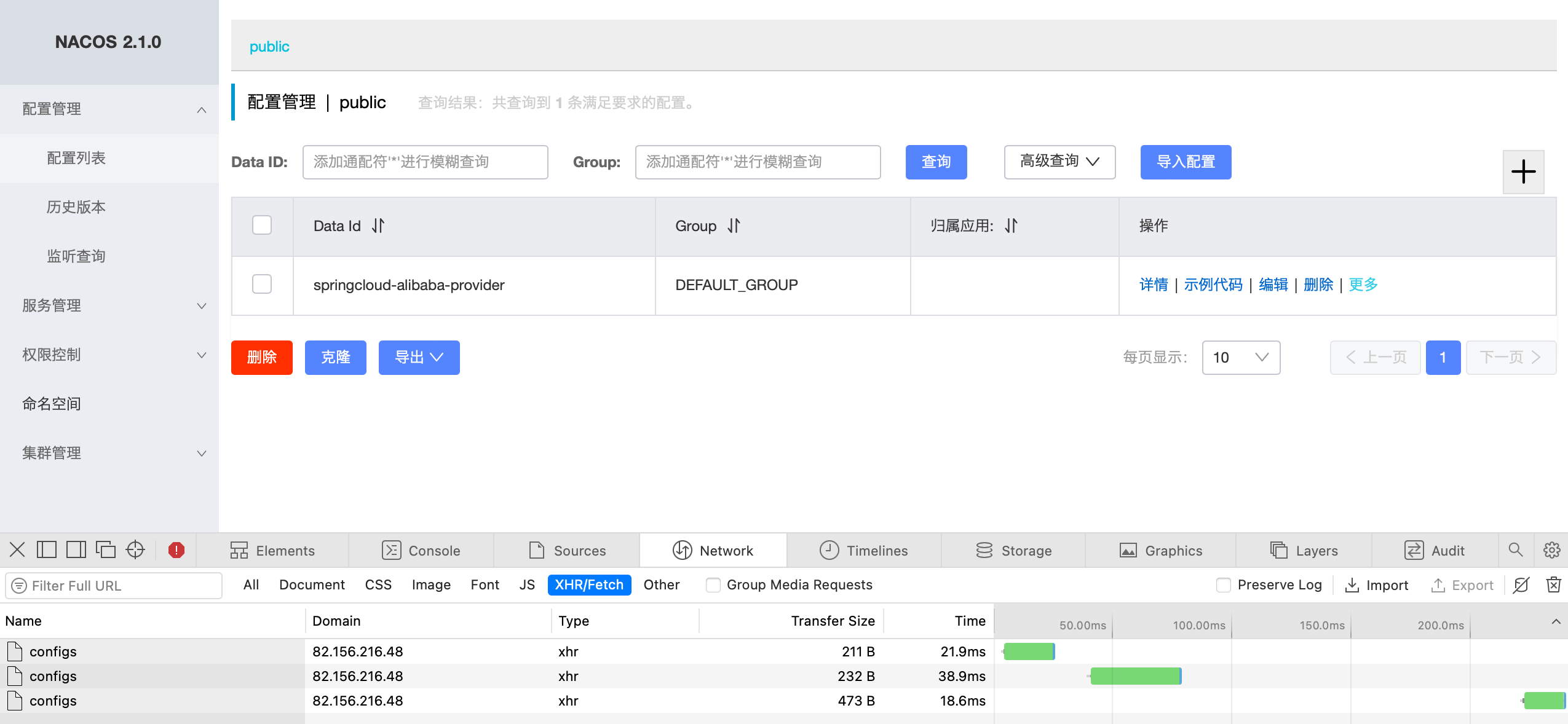Clear network items with the trash icon
This screenshot has width=1568, height=724.
(1553, 584)
